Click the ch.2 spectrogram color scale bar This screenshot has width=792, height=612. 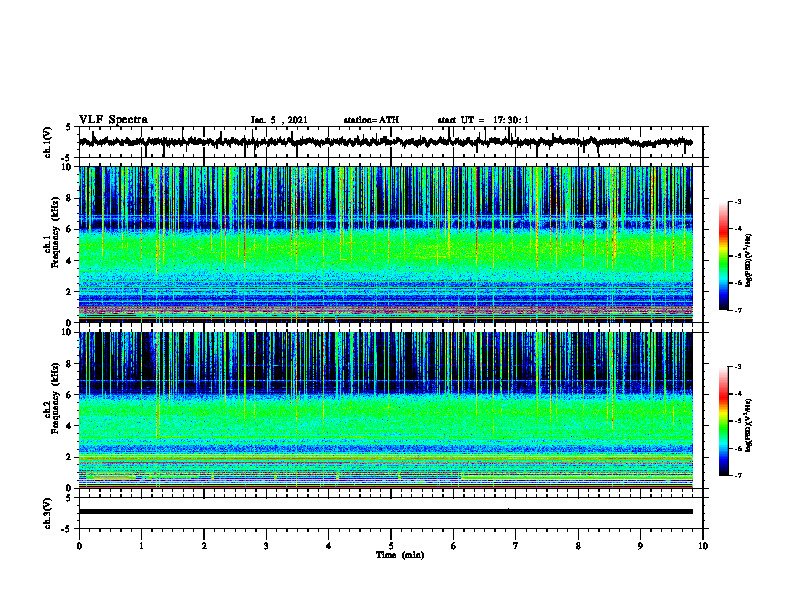723,421
